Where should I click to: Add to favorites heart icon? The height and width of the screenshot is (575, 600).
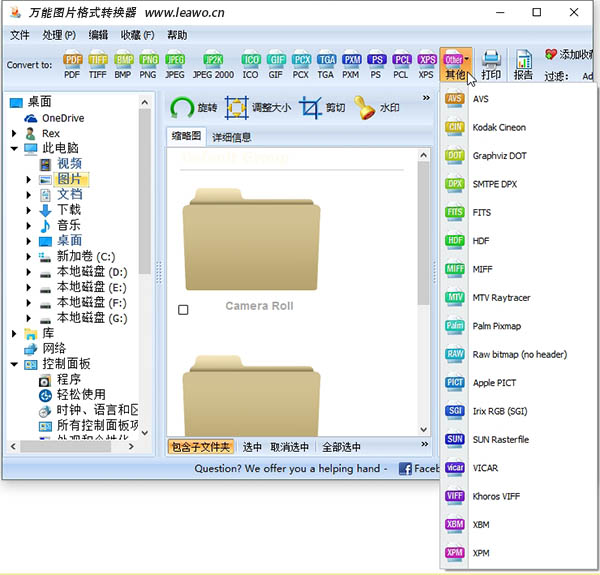pos(551,54)
